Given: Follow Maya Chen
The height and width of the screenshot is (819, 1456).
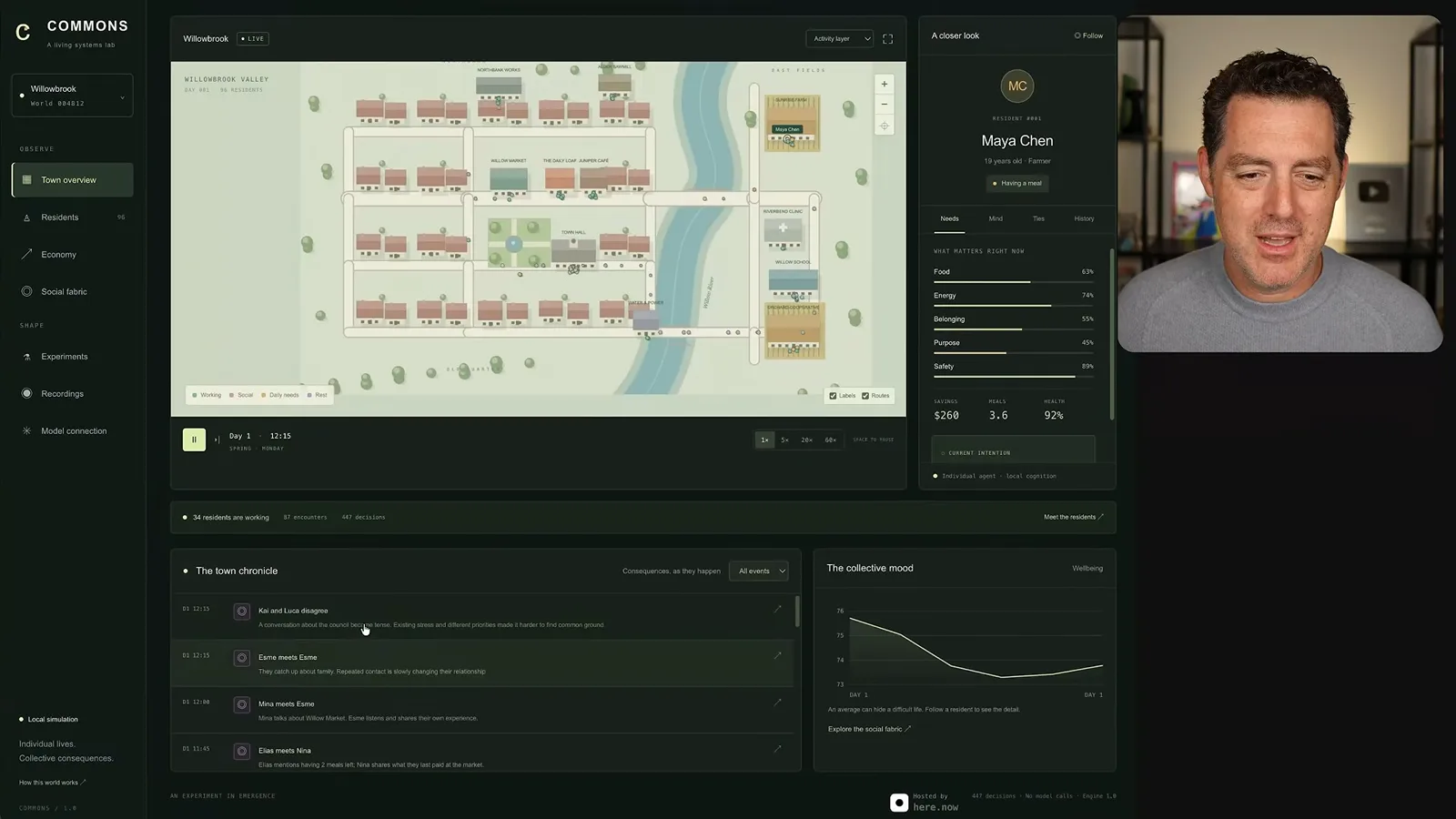Looking at the screenshot, I should (x=1088, y=35).
